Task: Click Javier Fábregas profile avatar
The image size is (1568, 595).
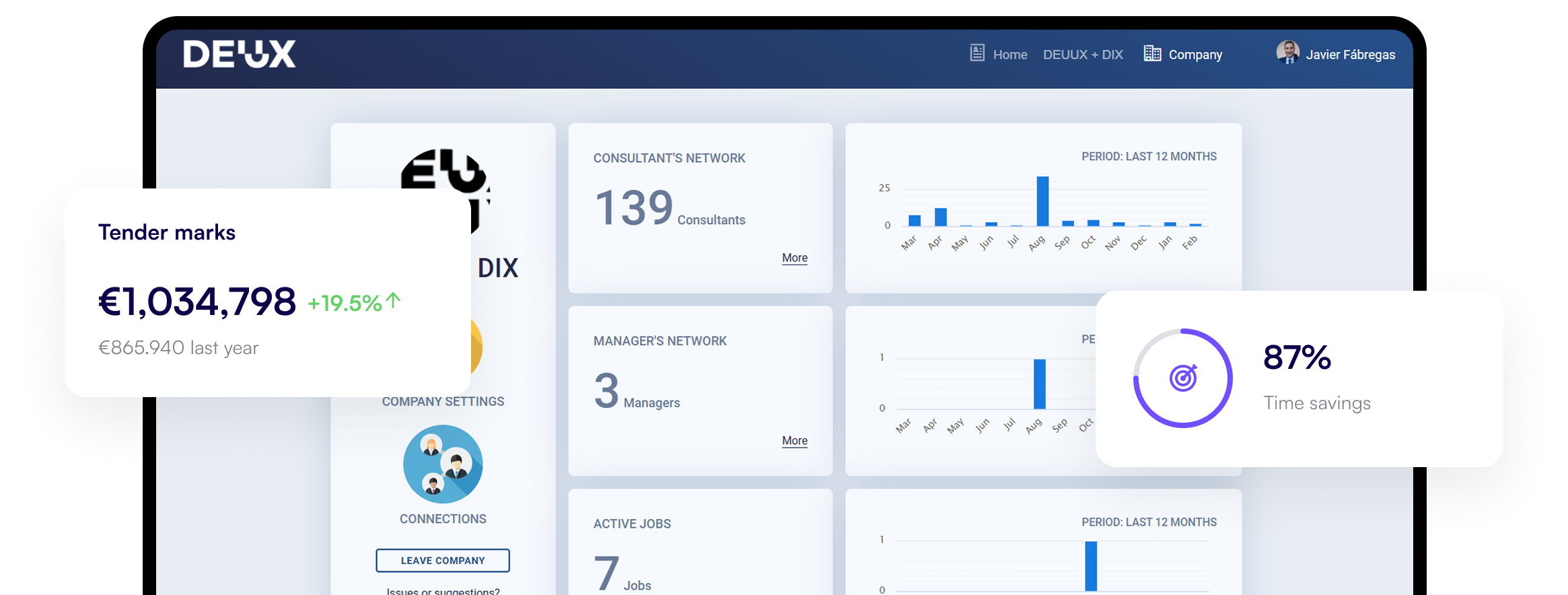Action: pyautogui.click(x=1288, y=53)
